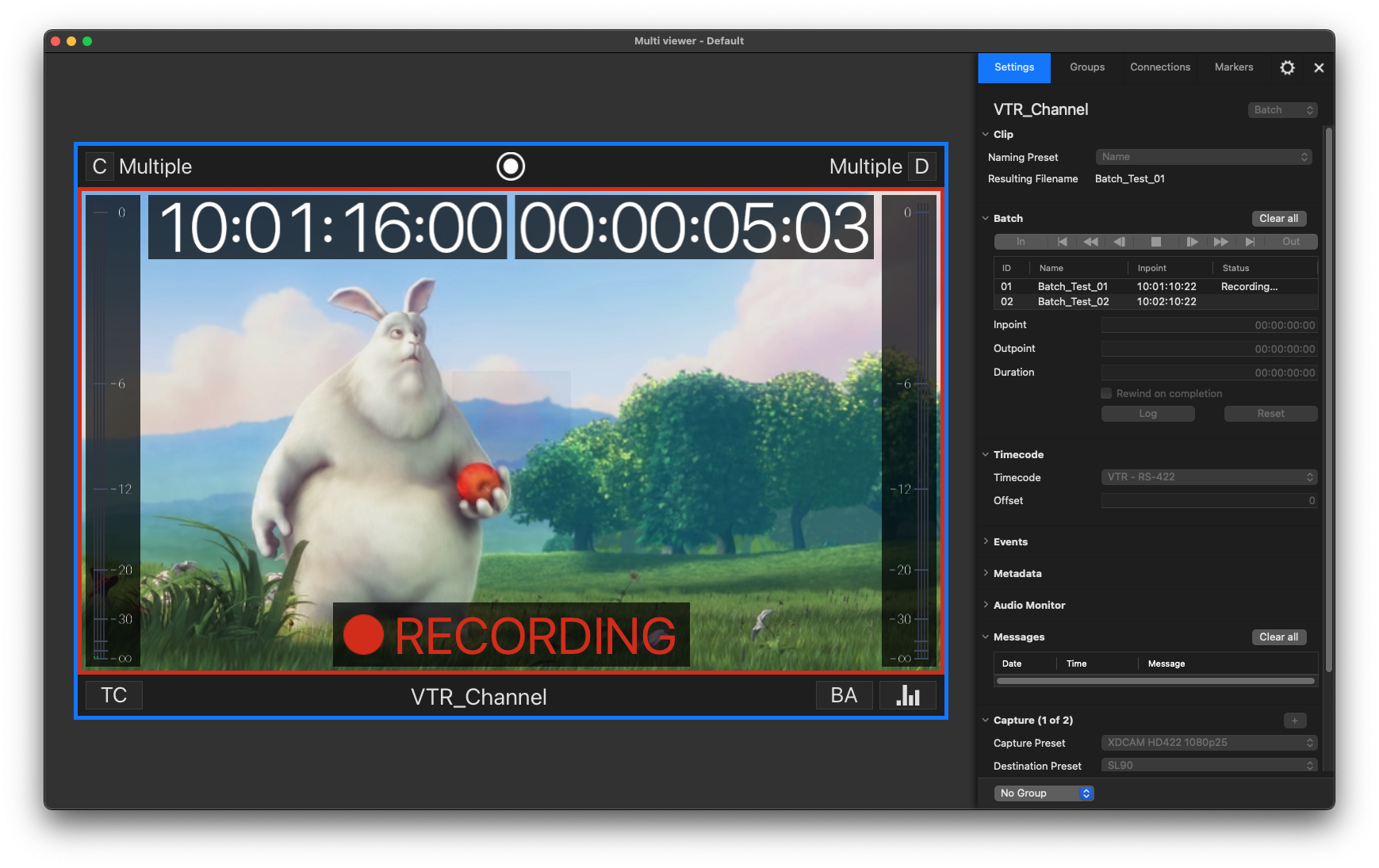Screen dimensions: 1379x868
Task: Toggle the BA button under the viewer
Action: [845, 695]
